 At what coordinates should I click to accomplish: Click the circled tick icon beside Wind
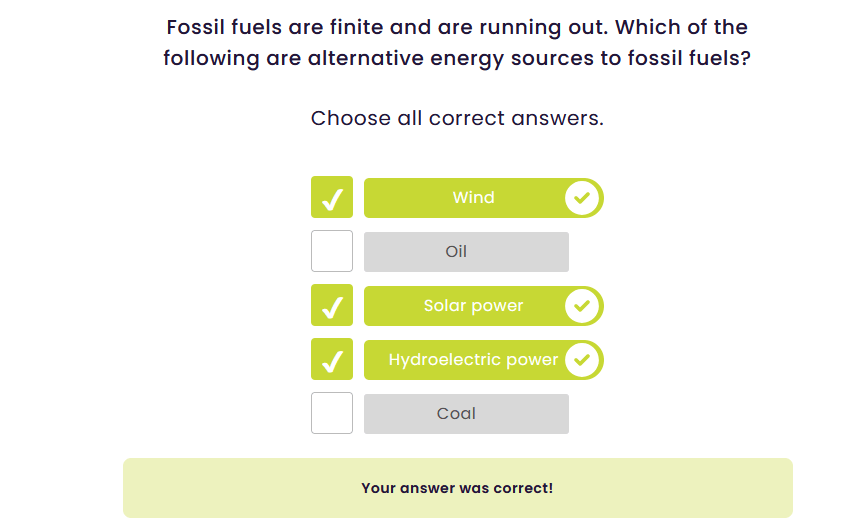pyautogui.click(x=582, y=198)
